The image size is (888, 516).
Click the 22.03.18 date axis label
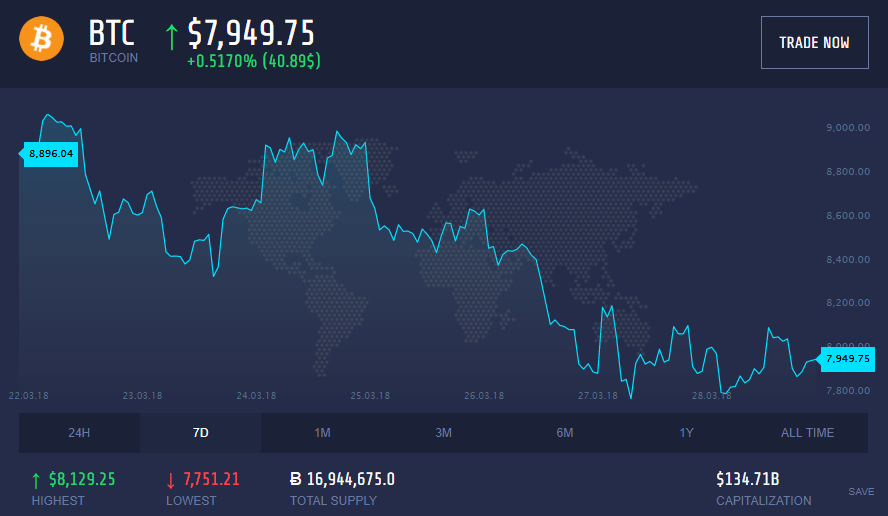28,395
